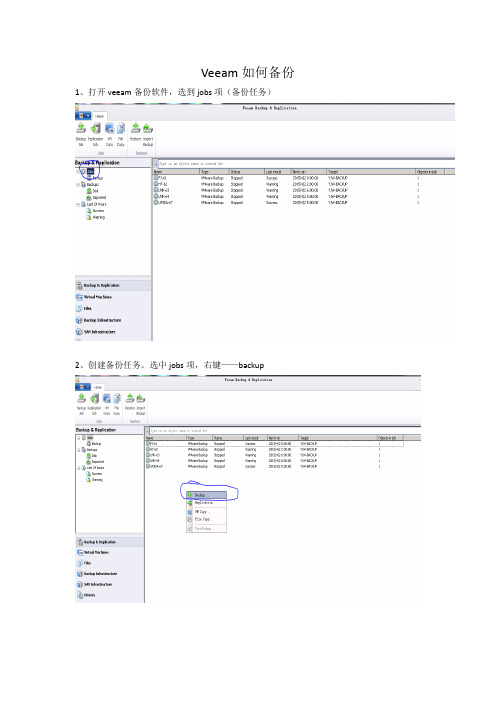
Task: Open application menu button, step 1 screenshot
Action: 83,116
